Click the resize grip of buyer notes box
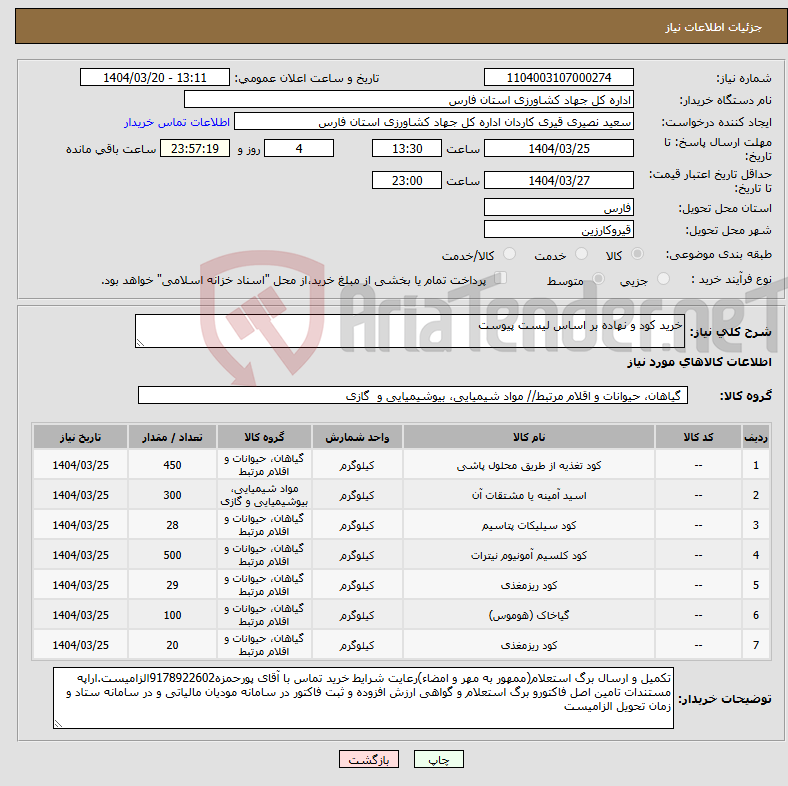This screenshot has width=788, height=786. [x=58, y=724]
